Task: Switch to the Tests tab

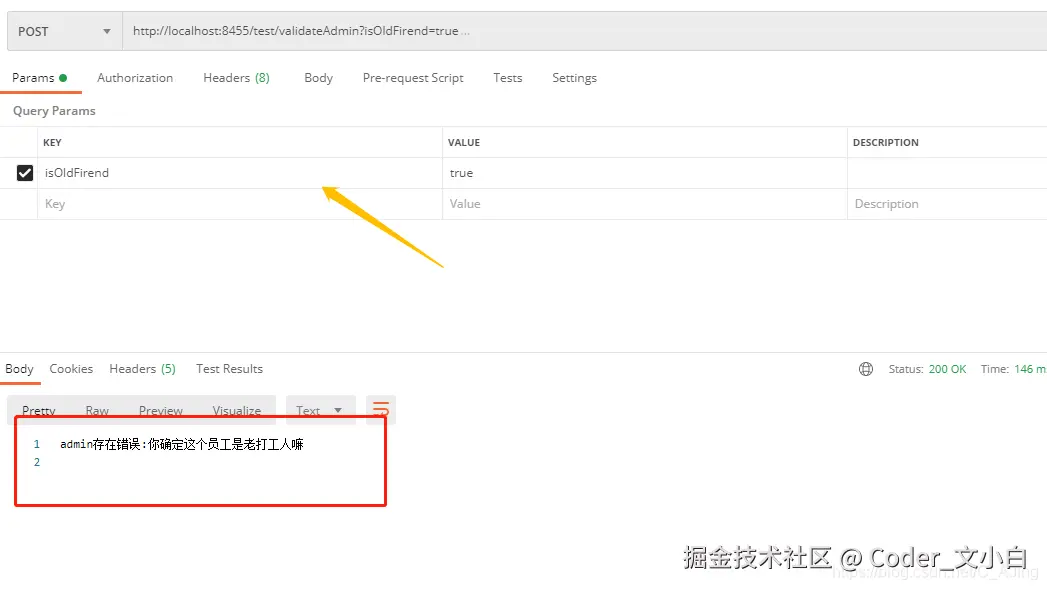Action: click(507, 77)
